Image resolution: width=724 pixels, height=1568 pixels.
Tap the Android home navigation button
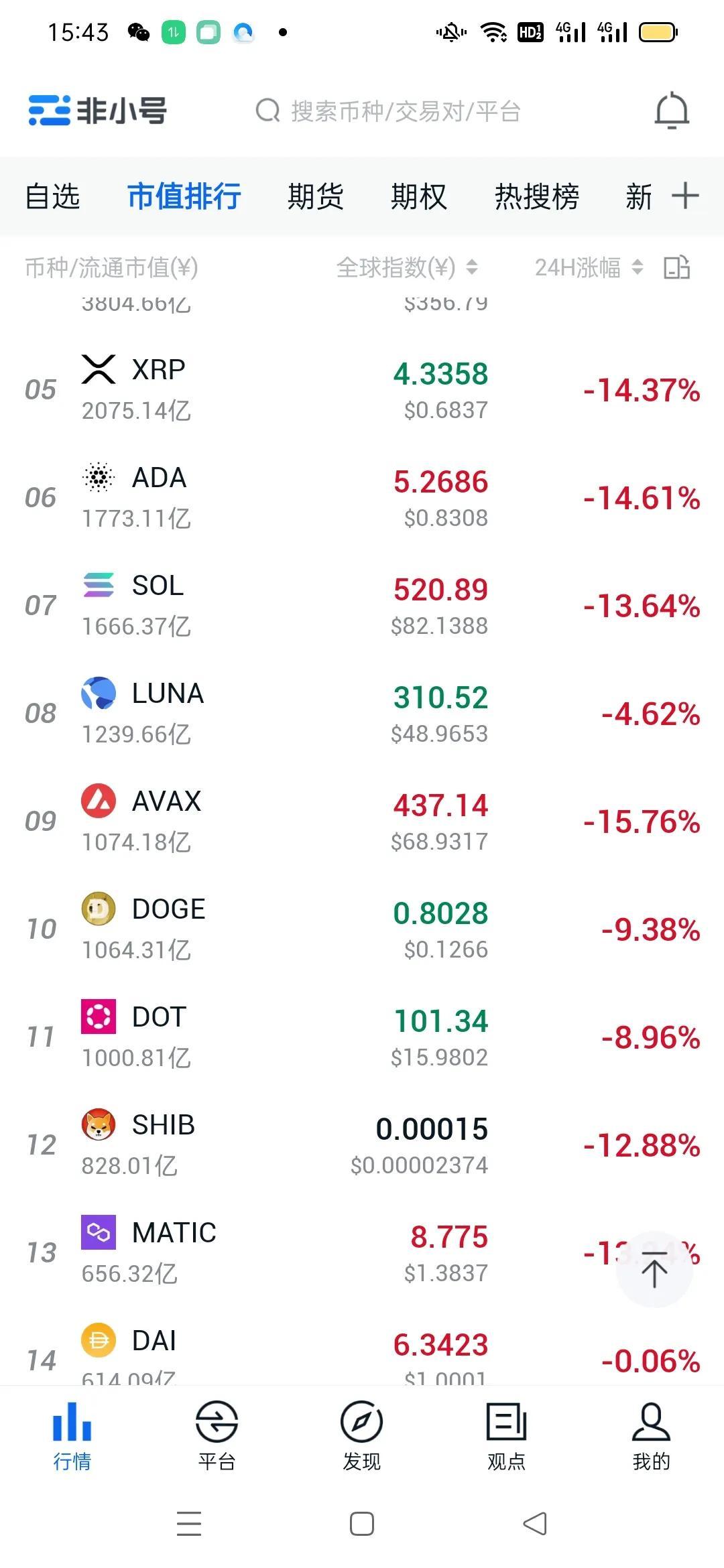[x=362, y=1524]
